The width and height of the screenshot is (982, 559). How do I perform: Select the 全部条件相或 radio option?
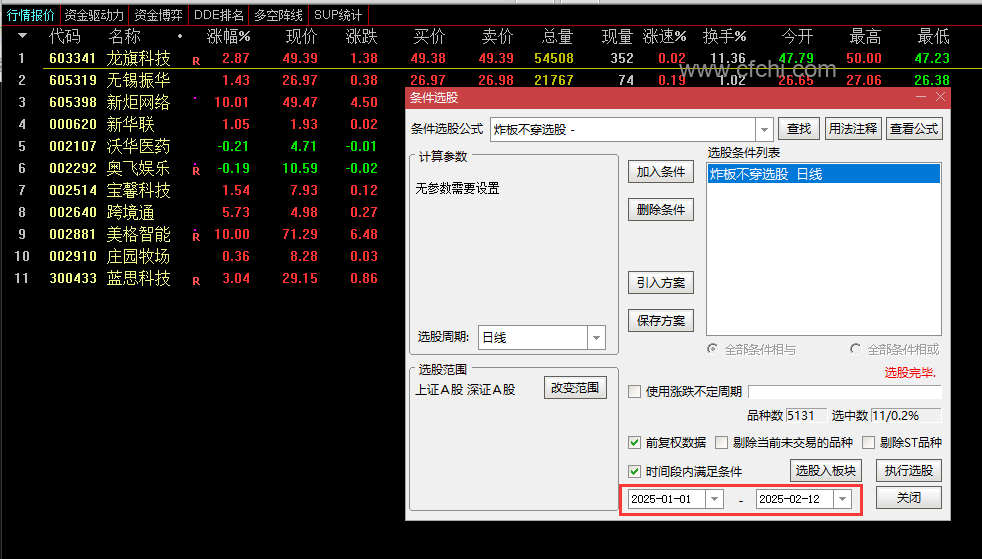(855, 349)
